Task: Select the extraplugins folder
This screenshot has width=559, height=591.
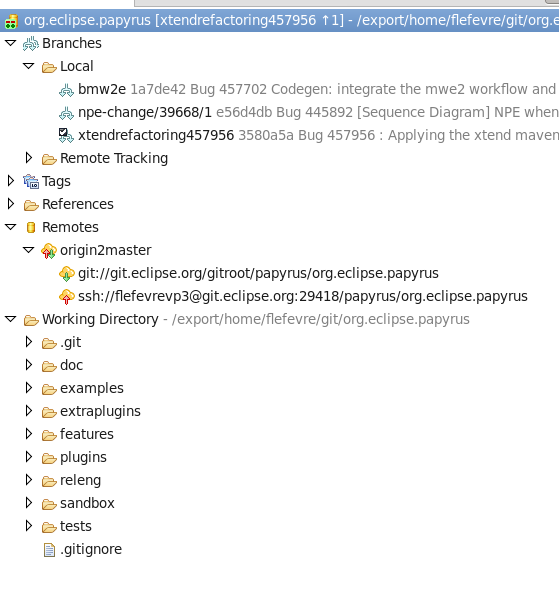Action: point(100,411)
